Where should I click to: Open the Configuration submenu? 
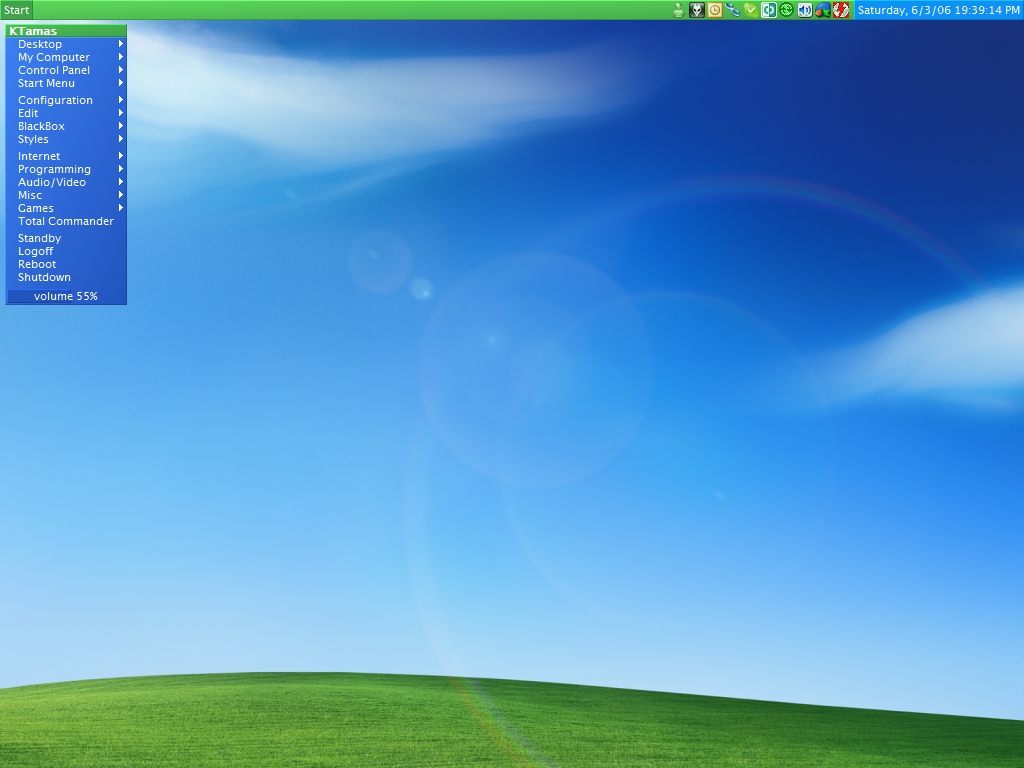coord(66,100)
